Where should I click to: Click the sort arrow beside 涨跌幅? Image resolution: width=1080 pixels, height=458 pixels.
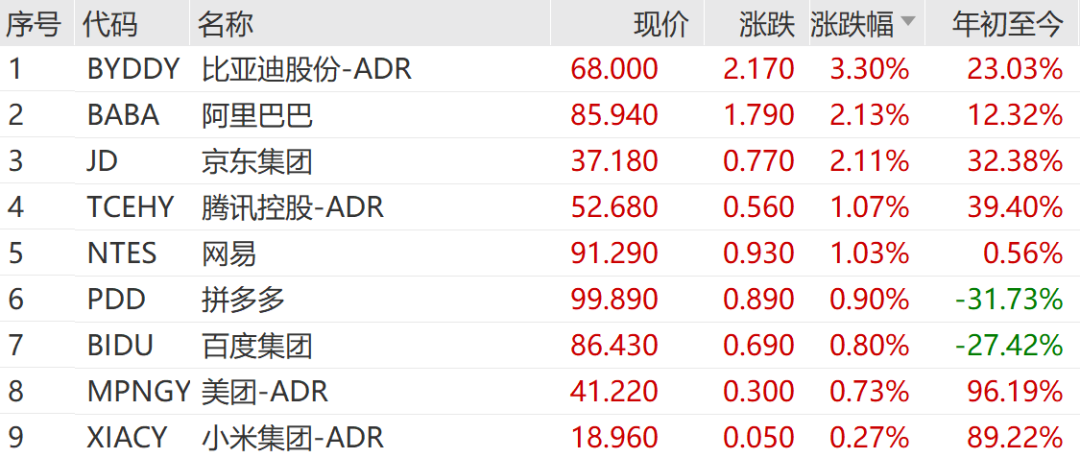pyautogui.click(x=908, y=22)
